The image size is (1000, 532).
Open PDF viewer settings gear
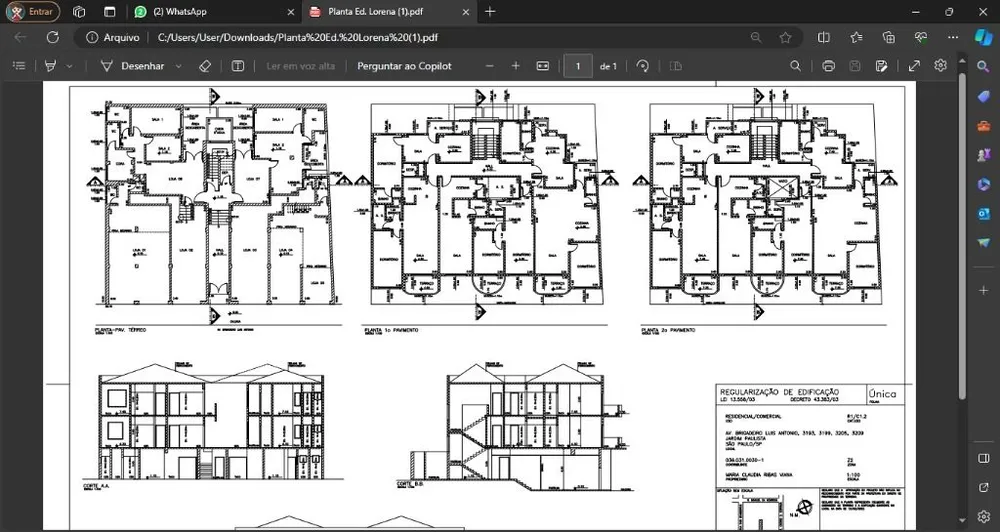pos(940,66)
